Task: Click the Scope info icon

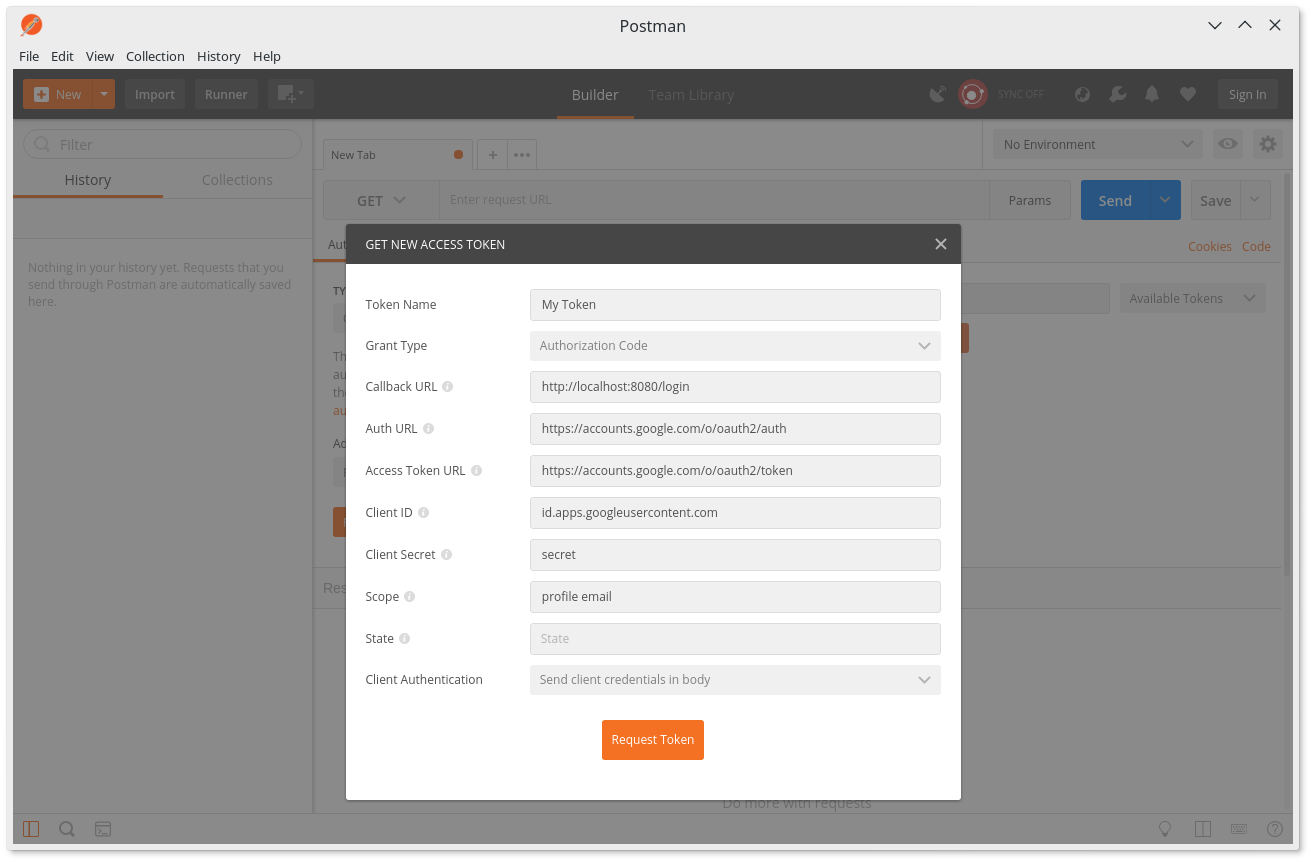Action: pos(410,597)
